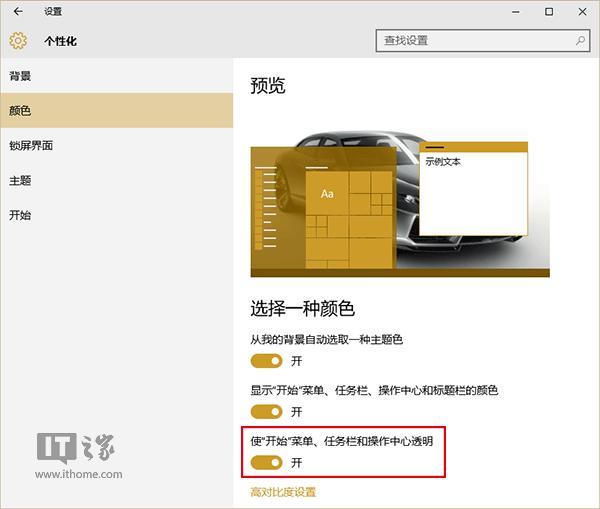The height and width of the screenshot is (509, 600).
Task: Maximize the 设置 window
Action: pos(548,12)
